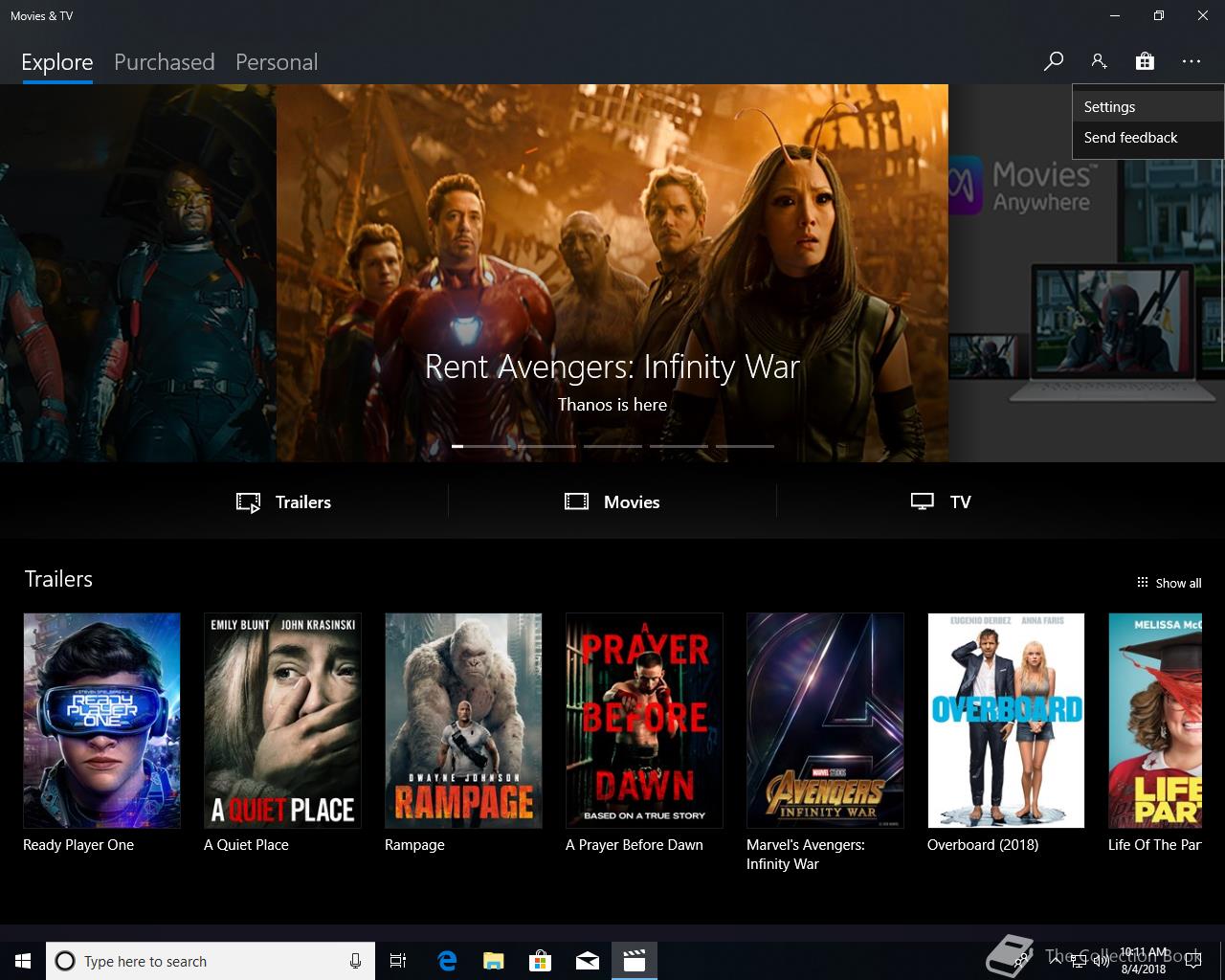This screenshot has width=1225, height=980.
Task: Click the three-dot more options icon
Action: (1191, 61)
